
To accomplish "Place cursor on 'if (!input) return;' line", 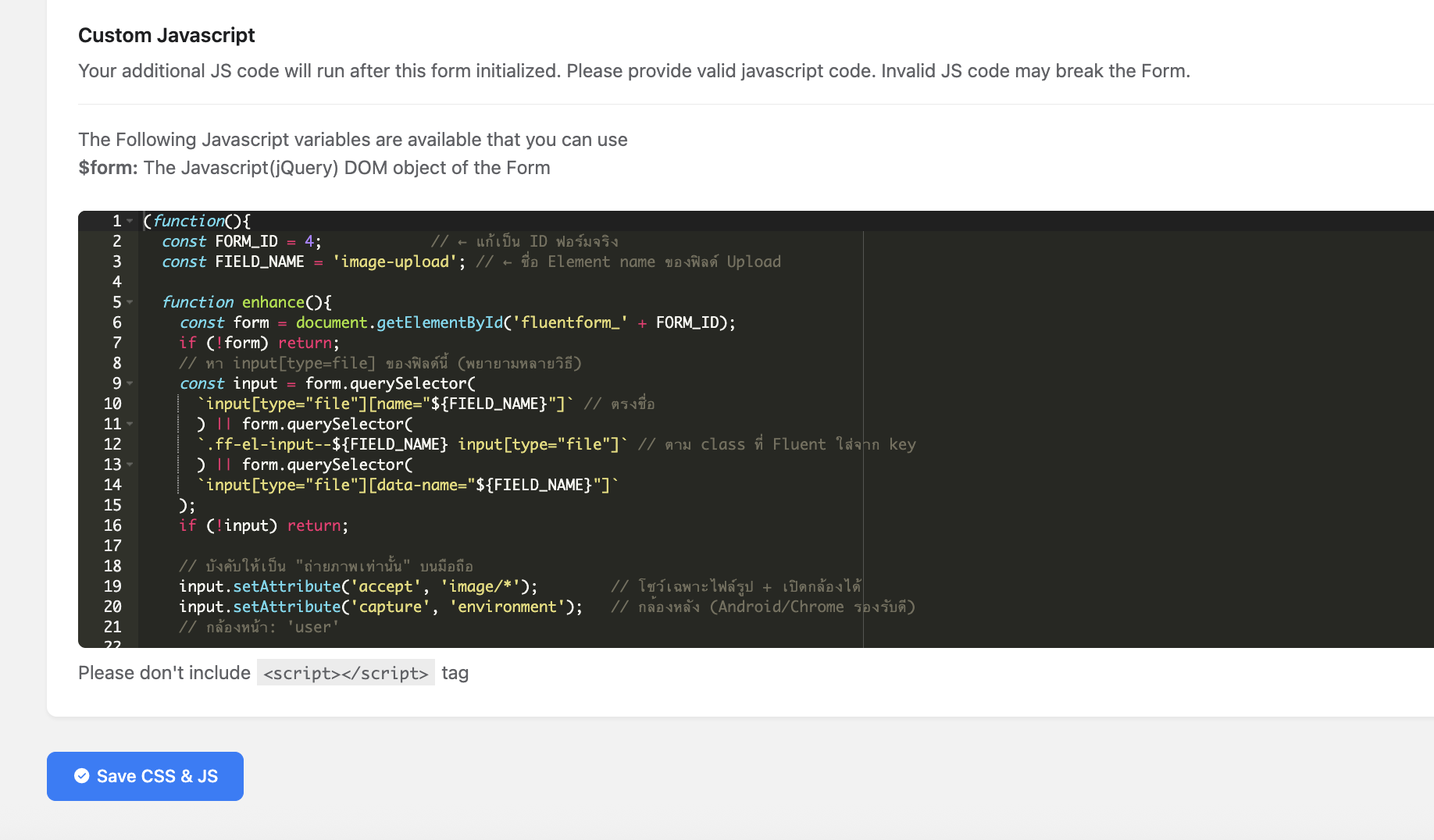I will click(263, 526).
